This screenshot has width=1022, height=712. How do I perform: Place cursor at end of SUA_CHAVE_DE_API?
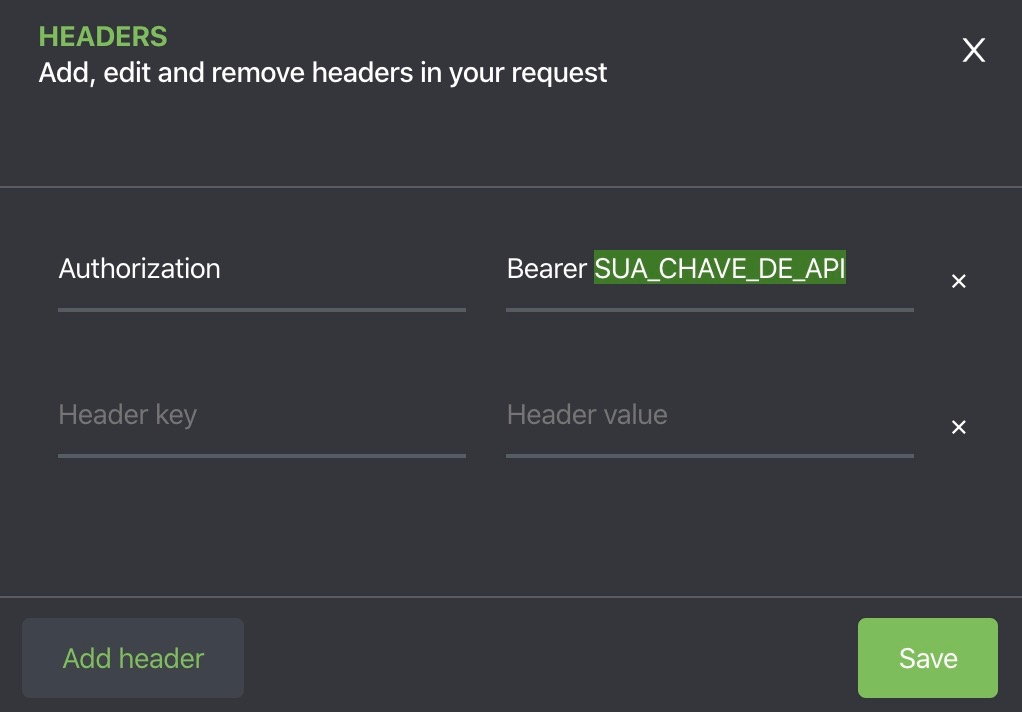[x=846, y=269]
